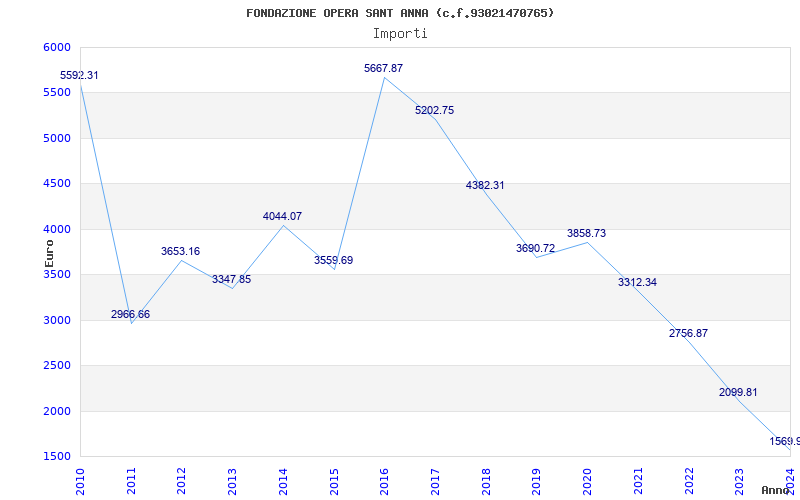Screen dimensions: 800x500
Task: Select the 2966.66 data point label
Action: pos(131,314)
